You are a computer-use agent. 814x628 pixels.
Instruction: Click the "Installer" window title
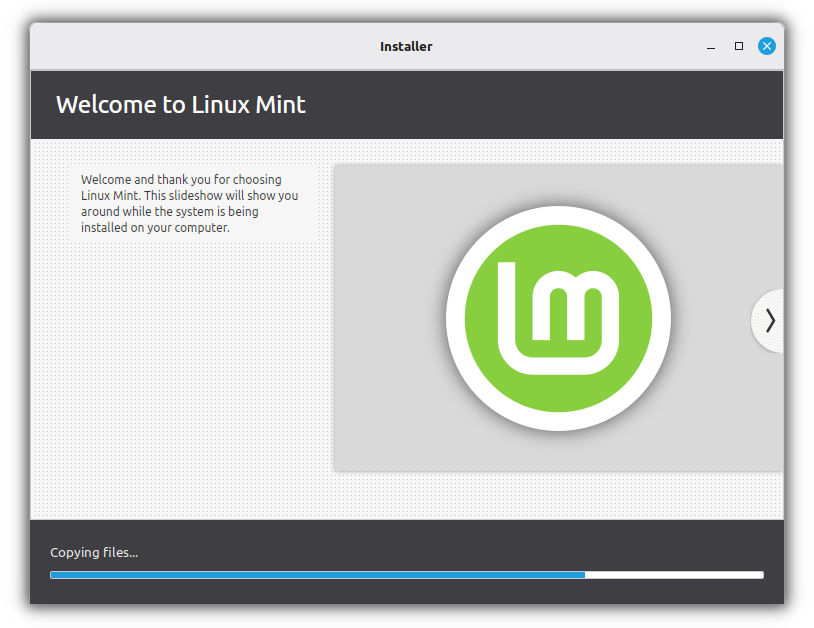[406, 46]
